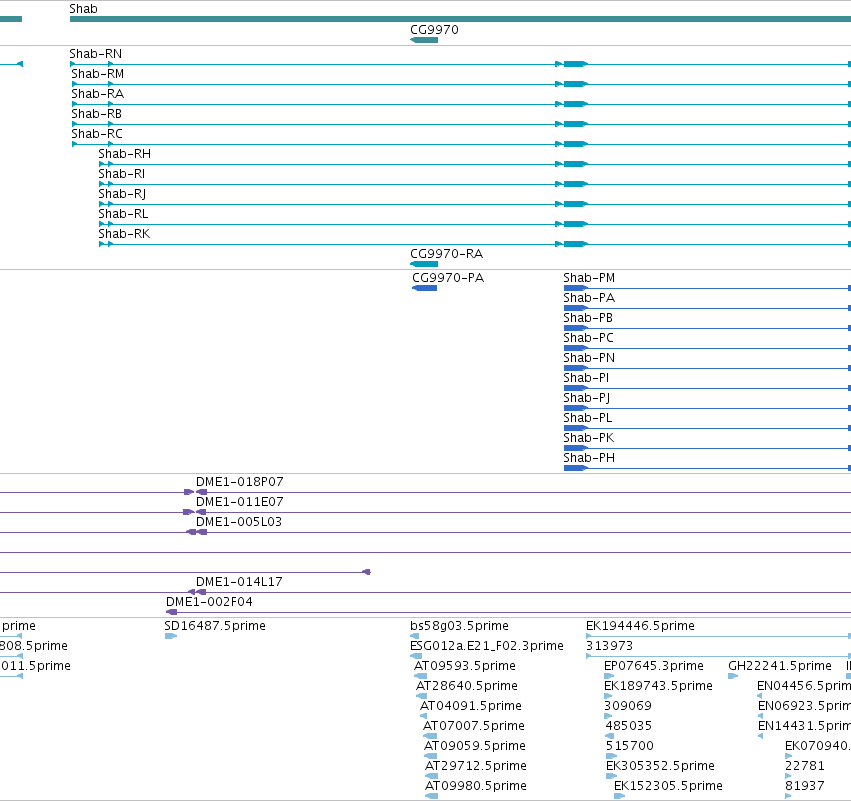Click the Shab-RM transcript label
The image size is (851, 801).
coord(98,74)
